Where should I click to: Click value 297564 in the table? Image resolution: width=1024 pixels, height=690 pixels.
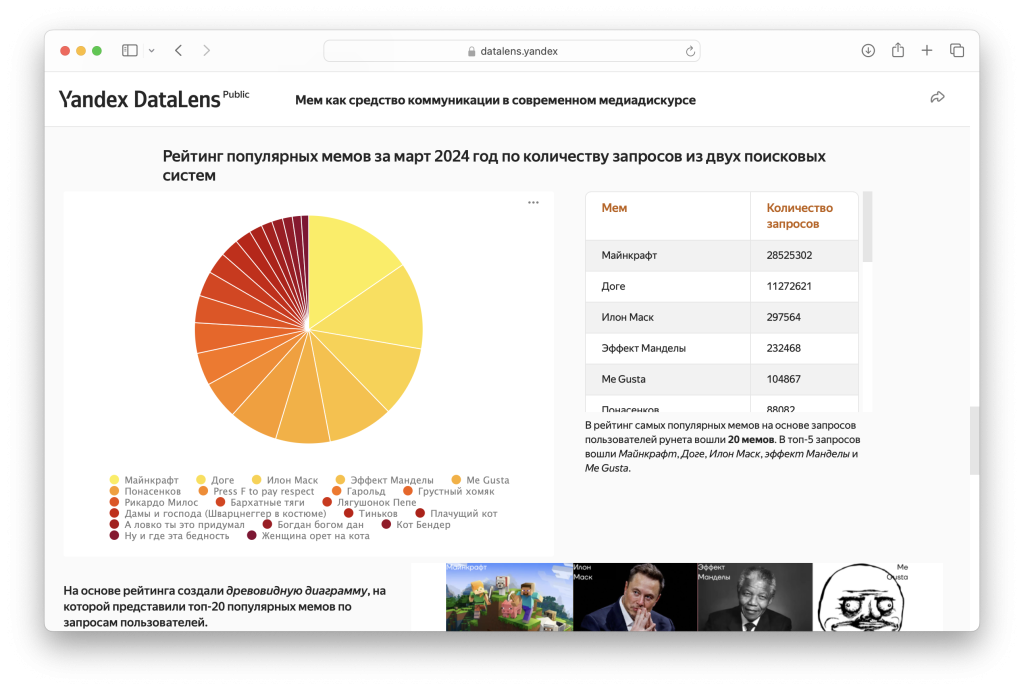[x=784, y=317]
